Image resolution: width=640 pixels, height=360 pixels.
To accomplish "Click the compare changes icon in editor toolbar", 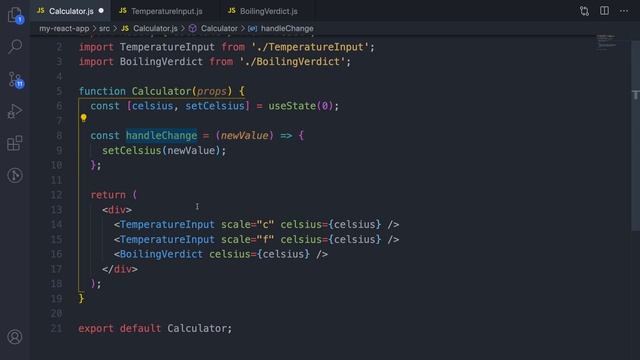I will click(x=584, y=11).
